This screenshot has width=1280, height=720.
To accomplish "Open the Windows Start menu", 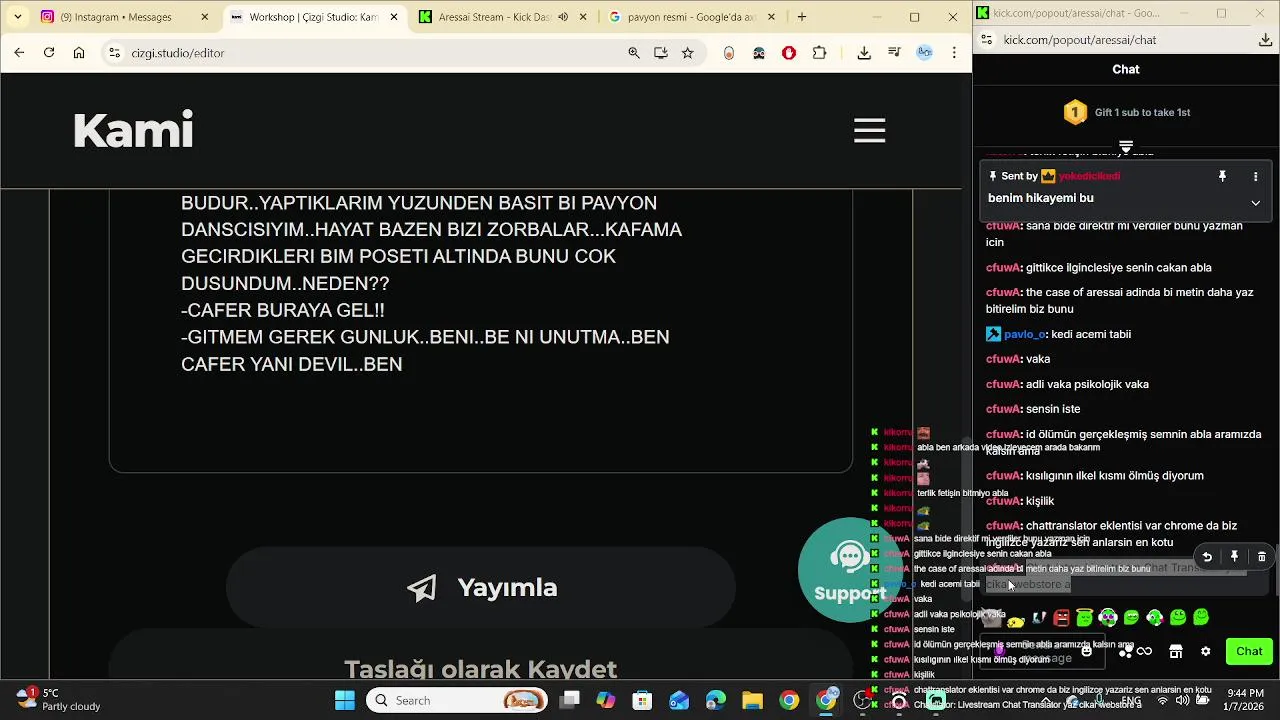I will 345,700.
